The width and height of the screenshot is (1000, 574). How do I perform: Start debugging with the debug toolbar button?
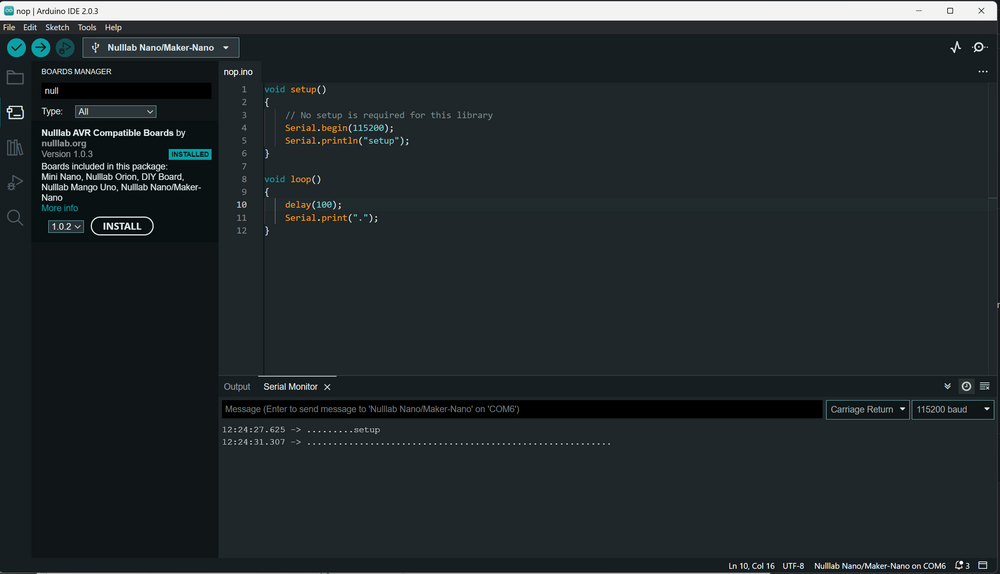64,47
